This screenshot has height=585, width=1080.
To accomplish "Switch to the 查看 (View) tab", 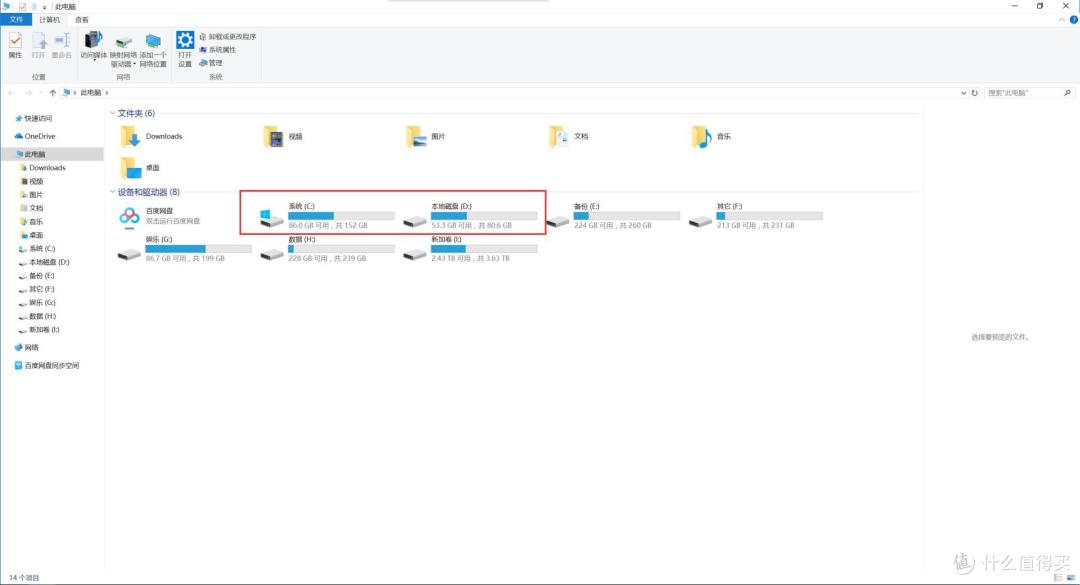I will [x=82, y=20].
